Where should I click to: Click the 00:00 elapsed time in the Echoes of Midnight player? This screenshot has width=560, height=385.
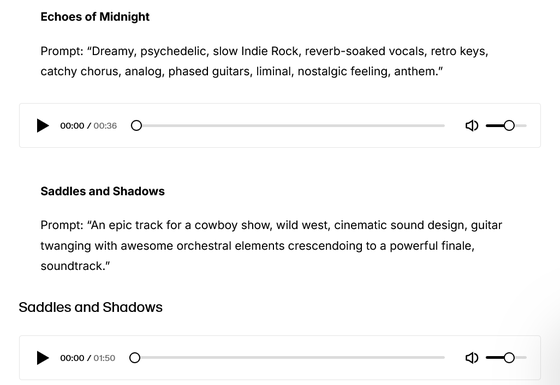(72, 126)
